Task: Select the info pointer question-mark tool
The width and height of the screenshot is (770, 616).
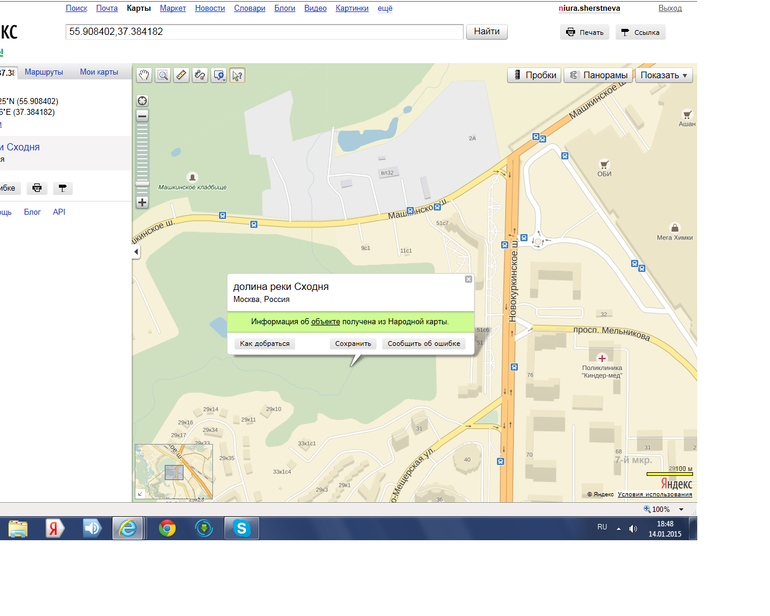Action: tap(237, 75)
